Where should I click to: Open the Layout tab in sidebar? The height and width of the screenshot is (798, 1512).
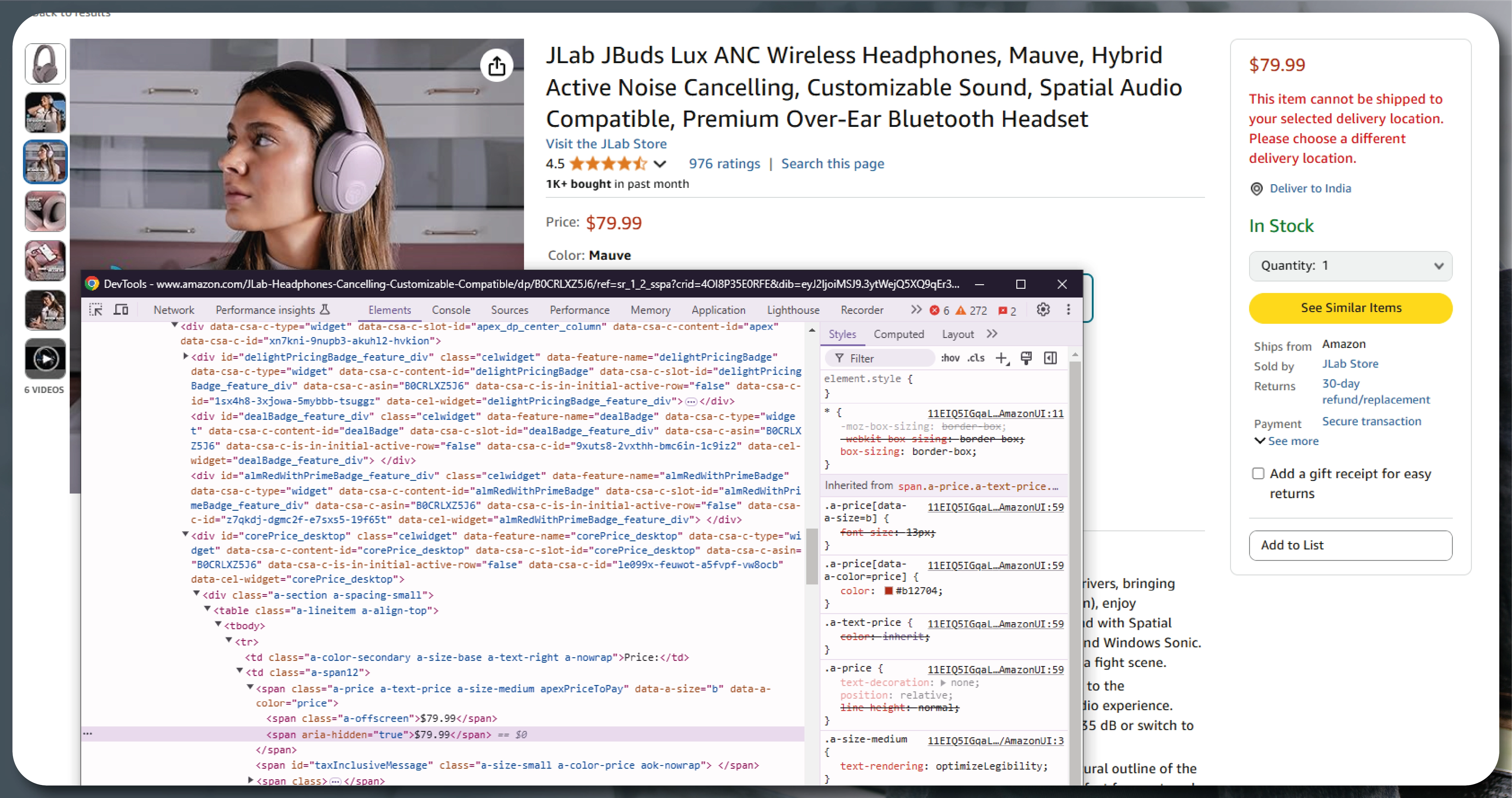957,334
